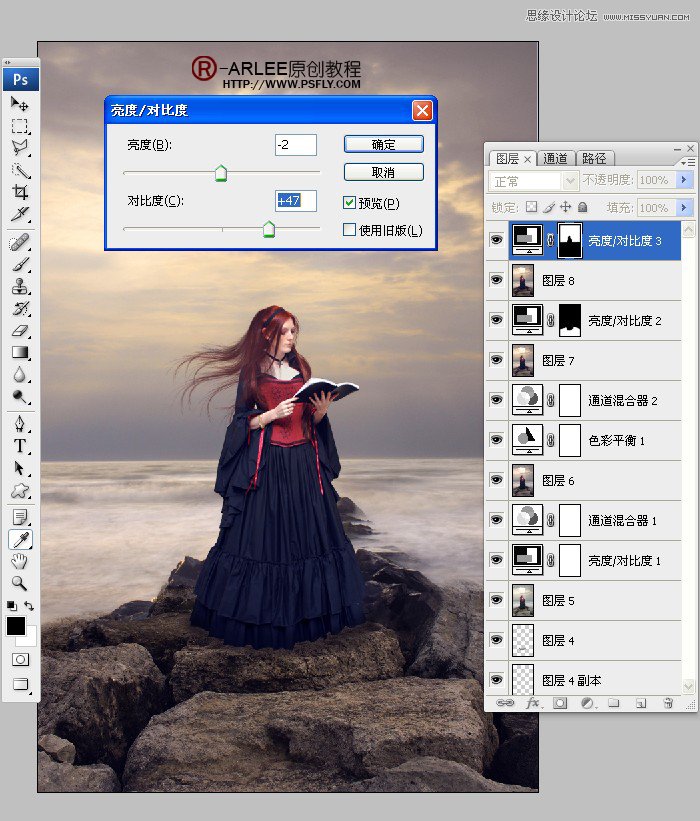Select the Crop tool
Image resolution: width=700 pixels, height=821 pixels.
(x=20, y=192)
